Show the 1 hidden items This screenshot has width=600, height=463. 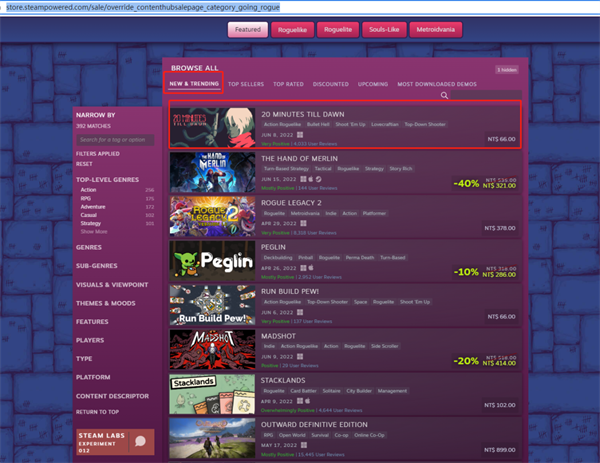[507, 70]
